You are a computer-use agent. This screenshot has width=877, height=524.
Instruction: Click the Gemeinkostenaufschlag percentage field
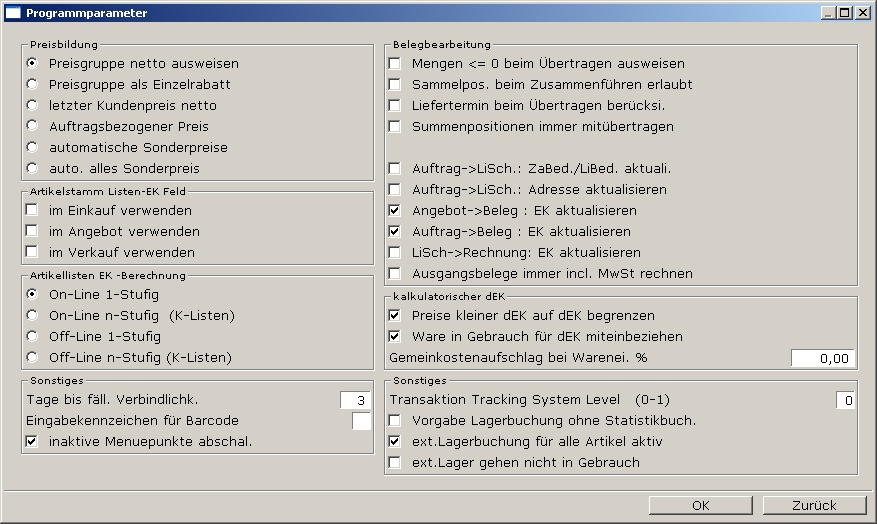click(823, 358)
